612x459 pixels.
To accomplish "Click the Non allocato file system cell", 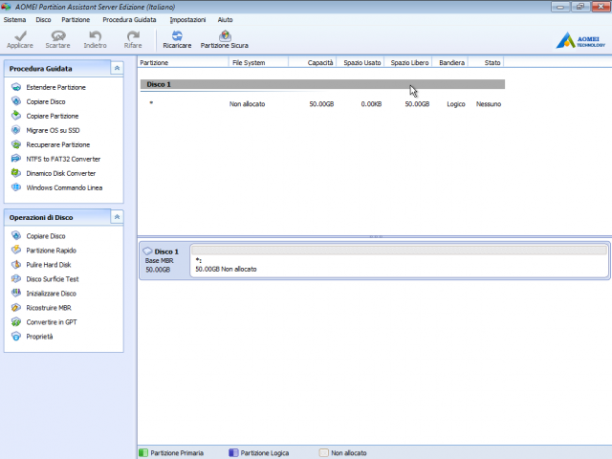I will tap(247, 104).
